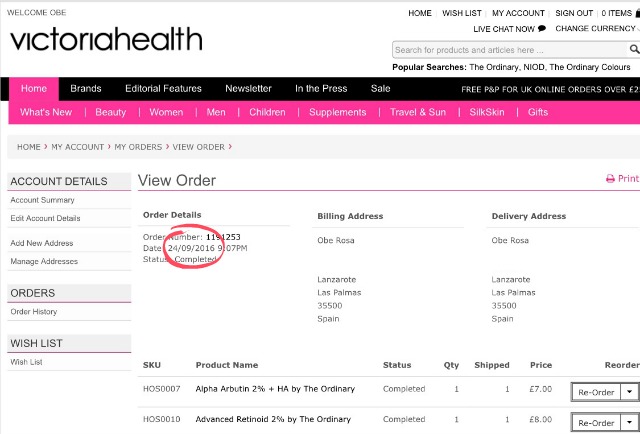Click 'FREE P&P FOR UK ONLINE ORDERS' banner

550,89
